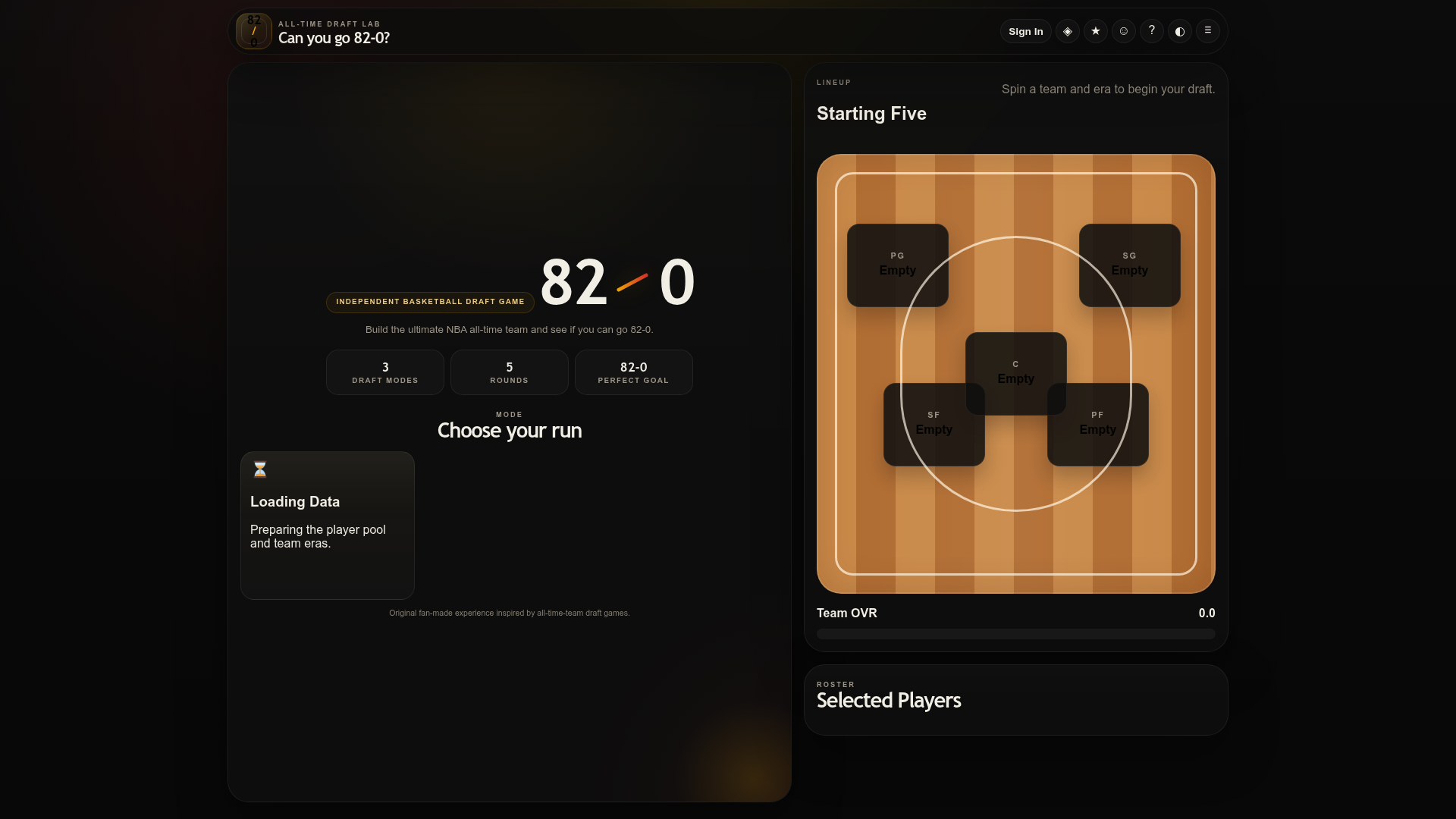Select the Loading Data mode card
This screenshot has height=819, width=1456.
(x=328, y=526)
